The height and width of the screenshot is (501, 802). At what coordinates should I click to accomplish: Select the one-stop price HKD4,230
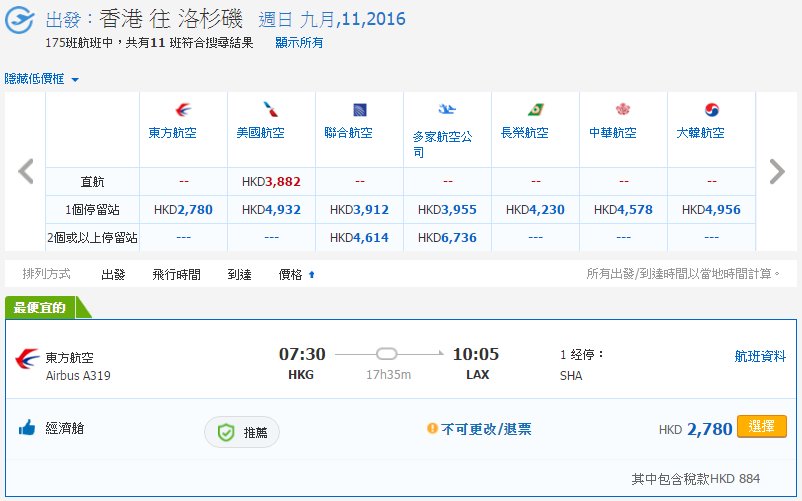pyautogui.click(x=535, y=210)
